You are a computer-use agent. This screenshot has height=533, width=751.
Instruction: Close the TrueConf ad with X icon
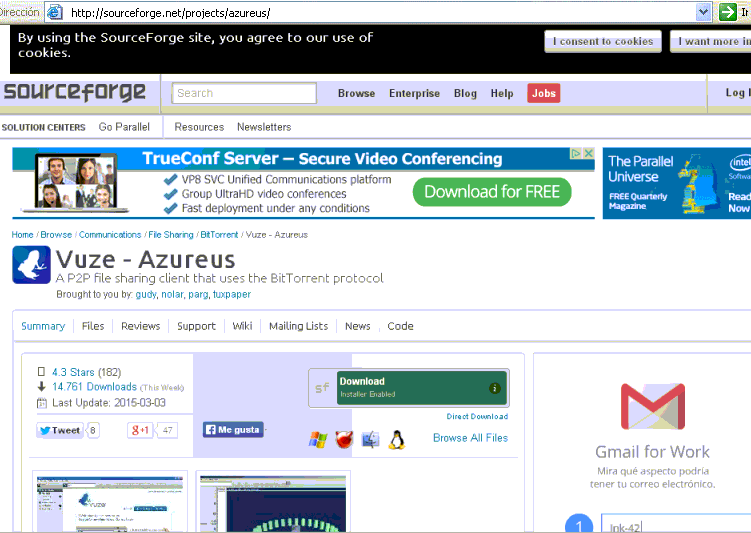click(589, 153)
